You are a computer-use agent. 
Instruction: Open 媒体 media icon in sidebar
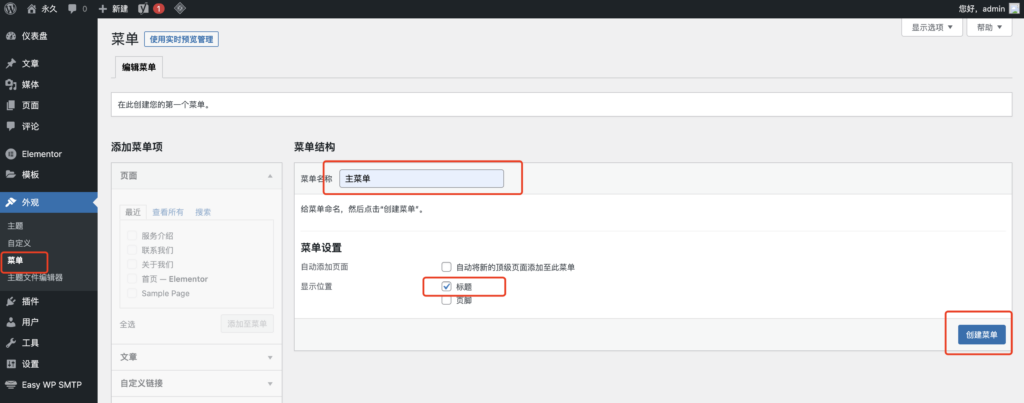(x=10, y=84)
